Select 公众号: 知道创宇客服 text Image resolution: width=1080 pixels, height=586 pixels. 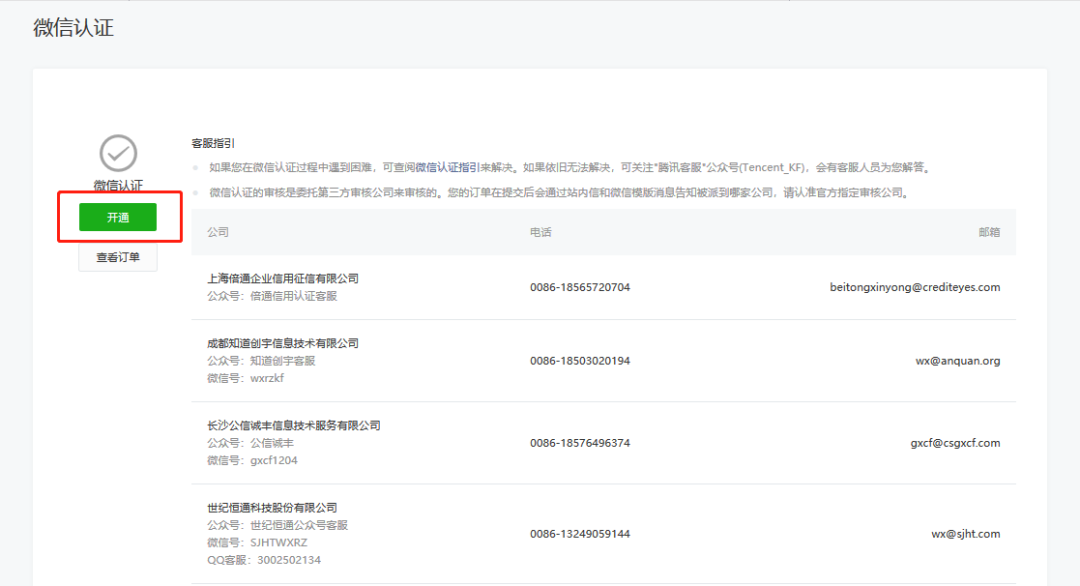tap(261, 361)
